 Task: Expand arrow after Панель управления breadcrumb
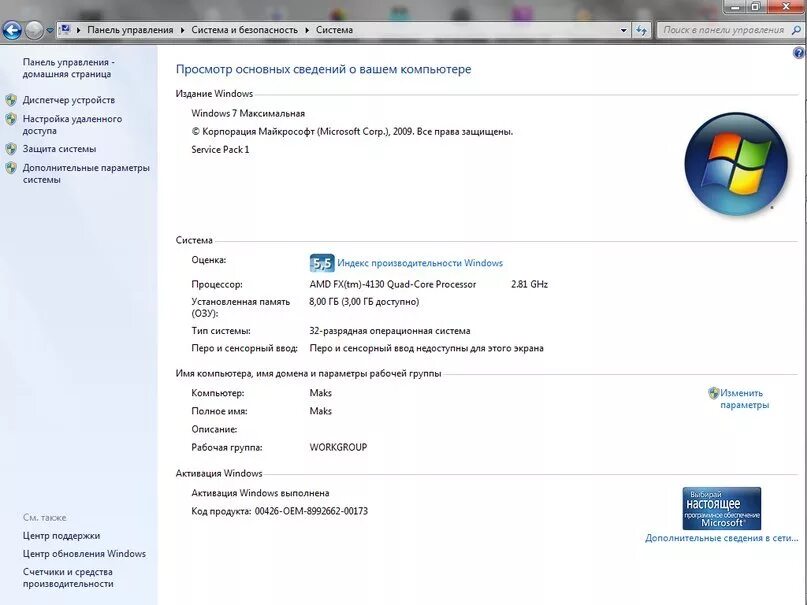183,30
